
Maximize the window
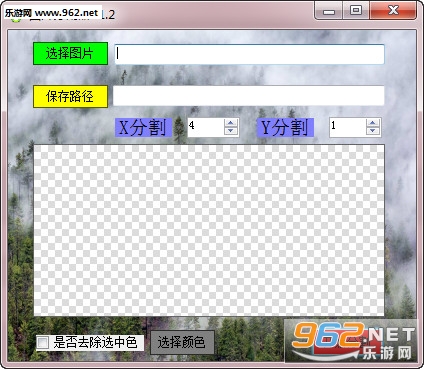[356, 11]
